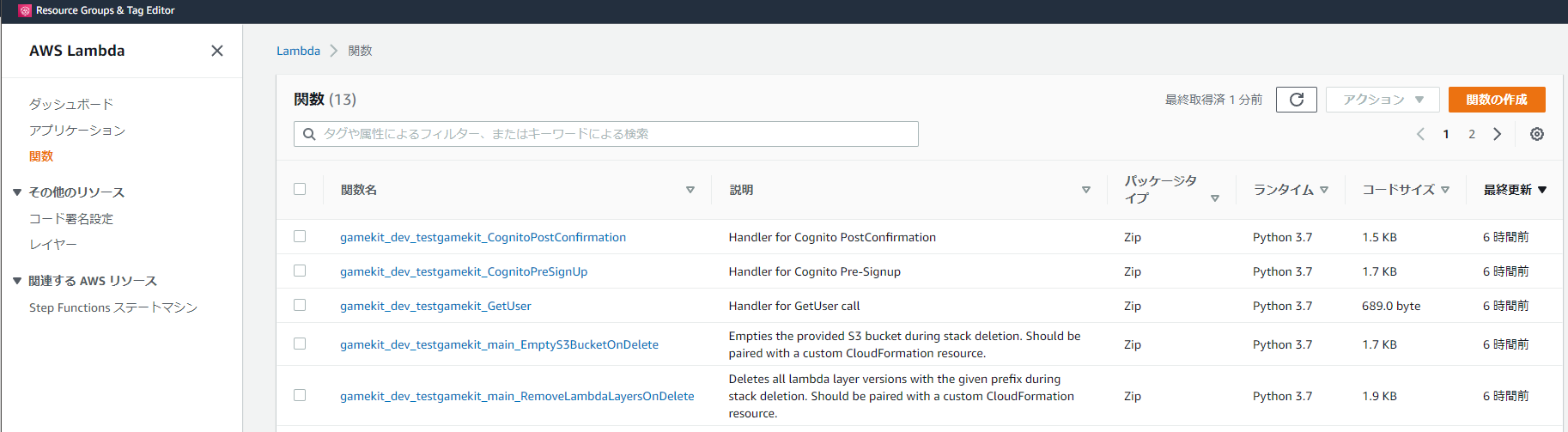This screenshot has width=1568, height=432.
Task: Sort by ランタイム column arrow
Action: [1324, 190]
